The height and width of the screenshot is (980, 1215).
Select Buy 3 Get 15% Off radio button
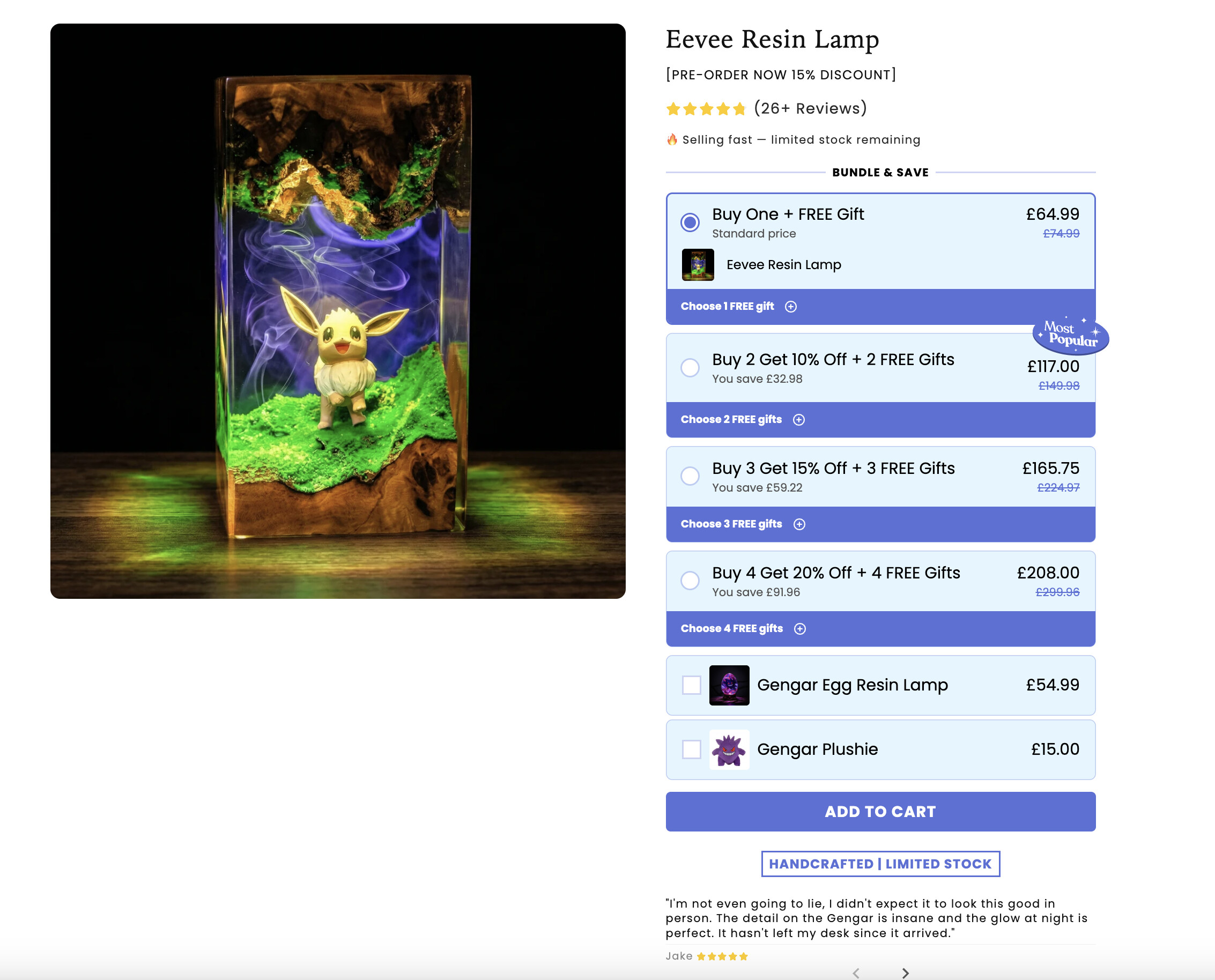point(690,476)
